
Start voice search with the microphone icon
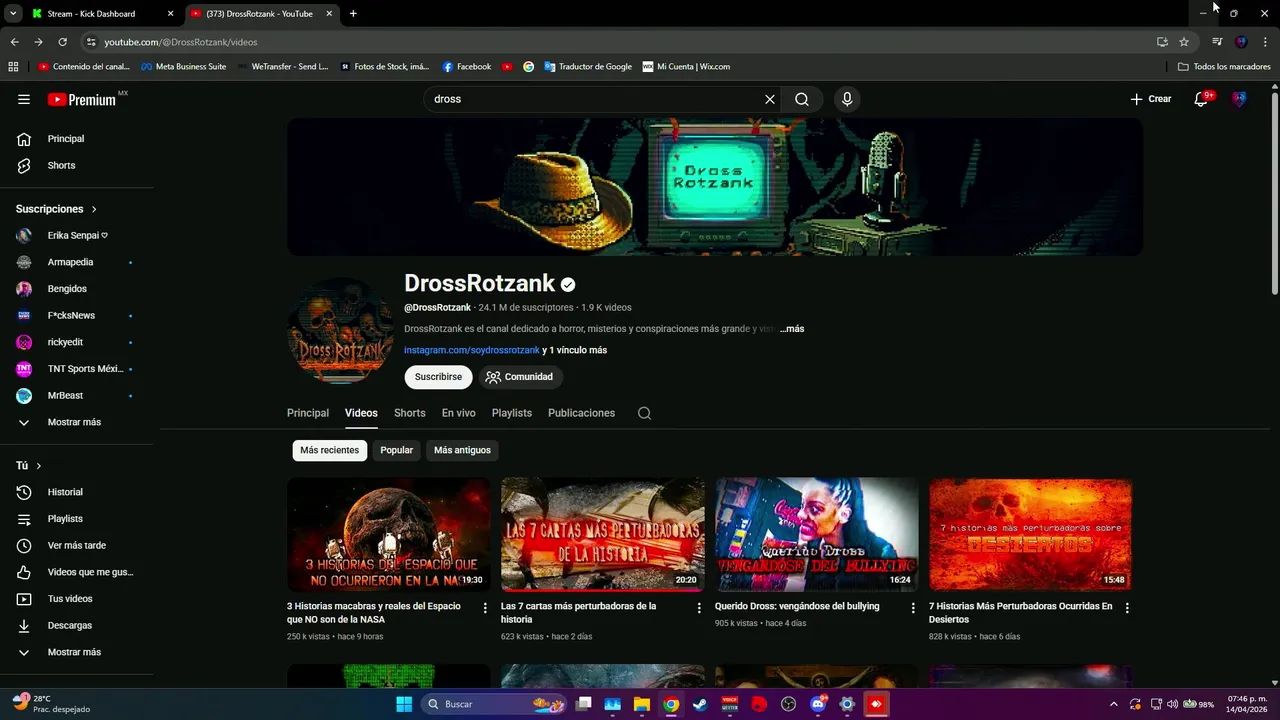pyautogui.click(x=847, y=99)
